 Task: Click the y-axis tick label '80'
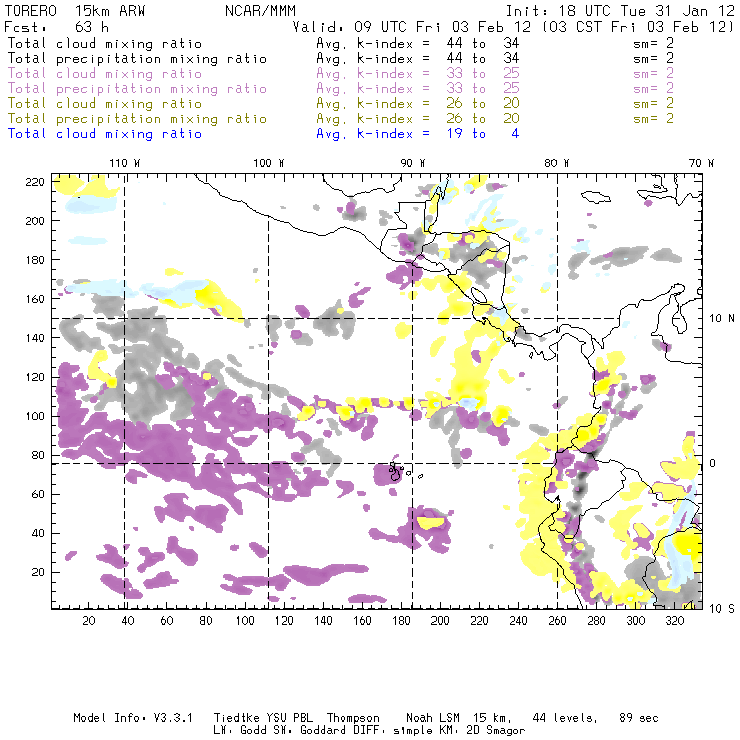(x=38, y=455)
